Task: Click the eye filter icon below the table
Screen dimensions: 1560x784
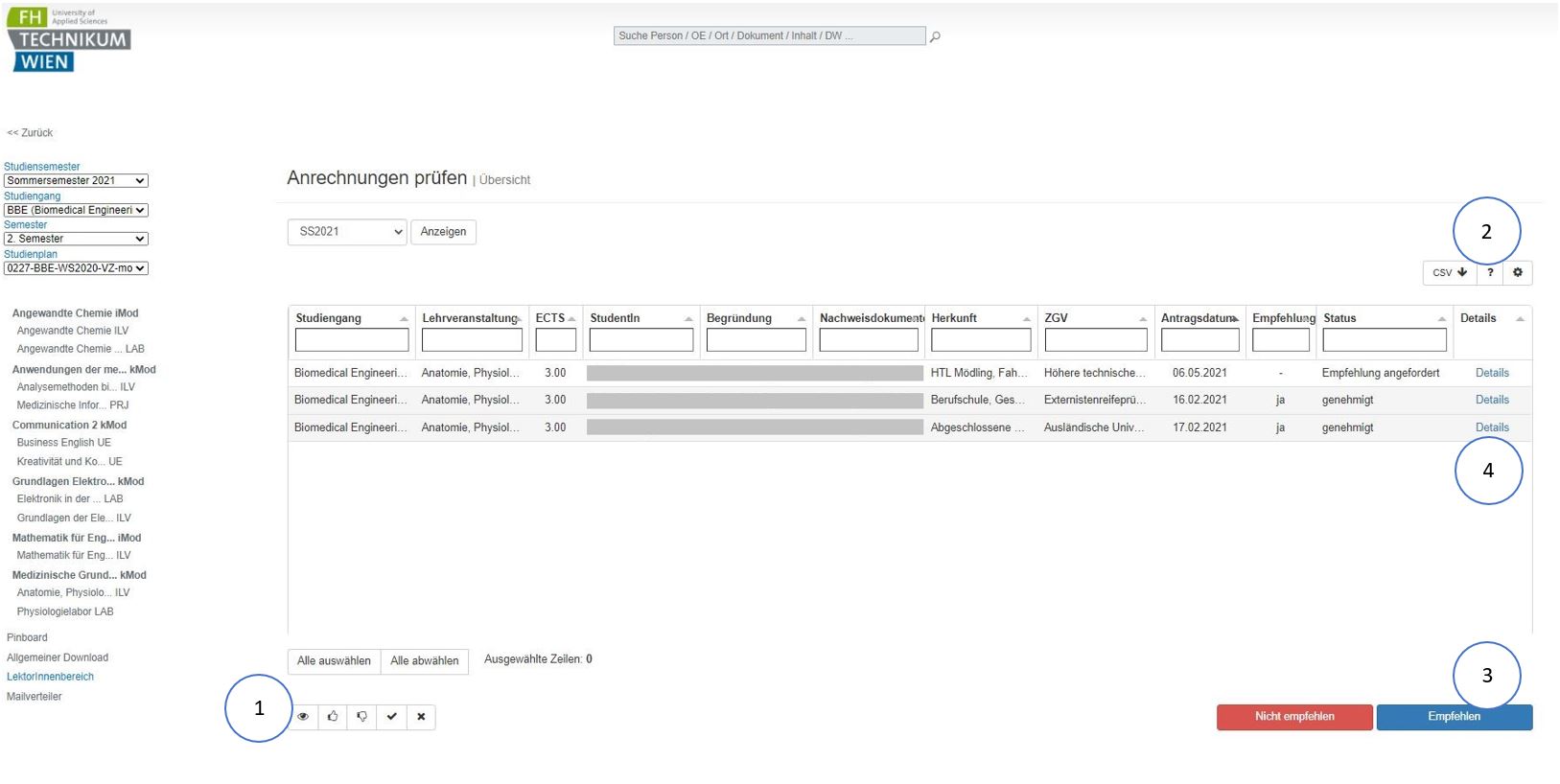Action: click(303, 717)
